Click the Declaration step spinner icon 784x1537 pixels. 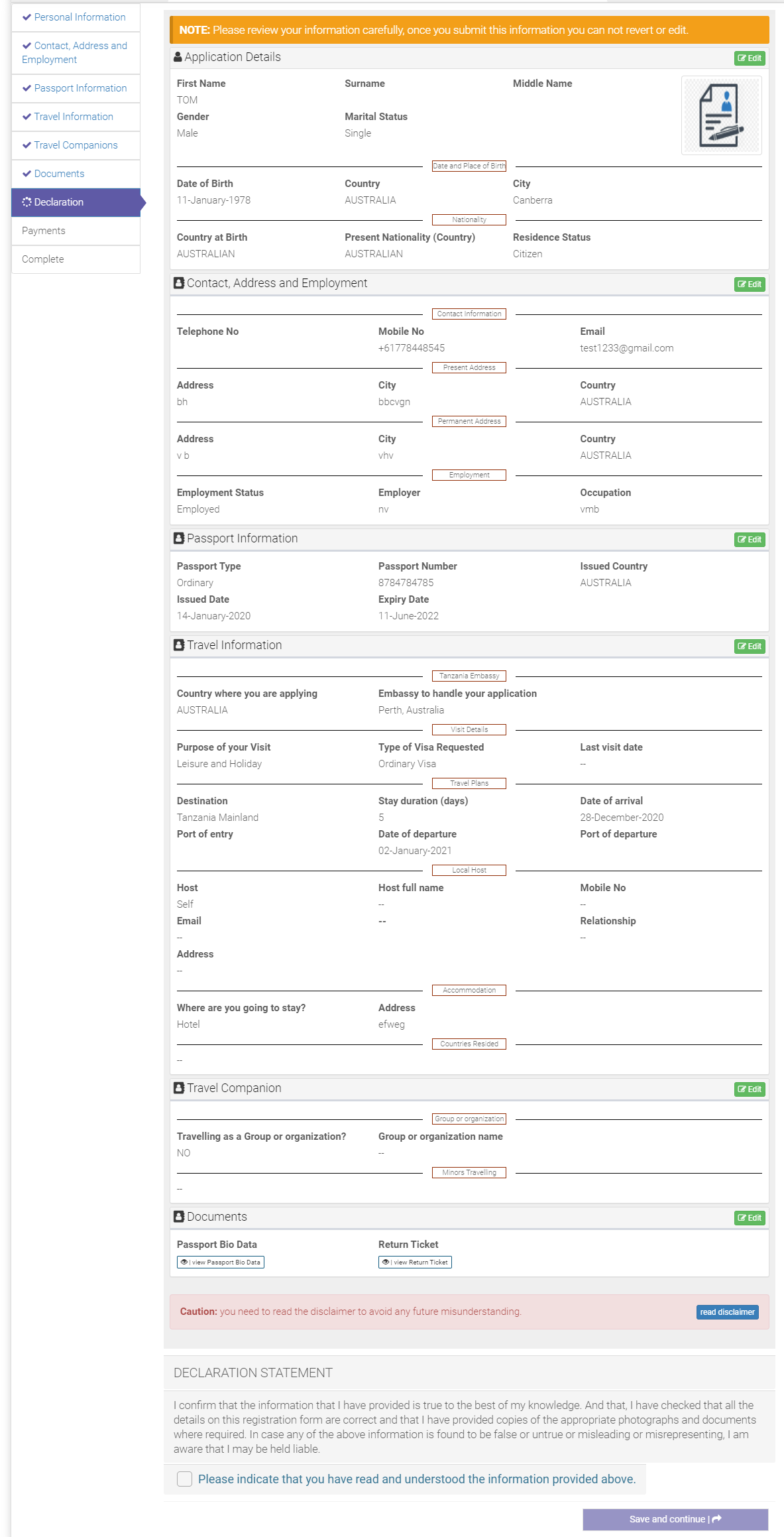(27, 202)
